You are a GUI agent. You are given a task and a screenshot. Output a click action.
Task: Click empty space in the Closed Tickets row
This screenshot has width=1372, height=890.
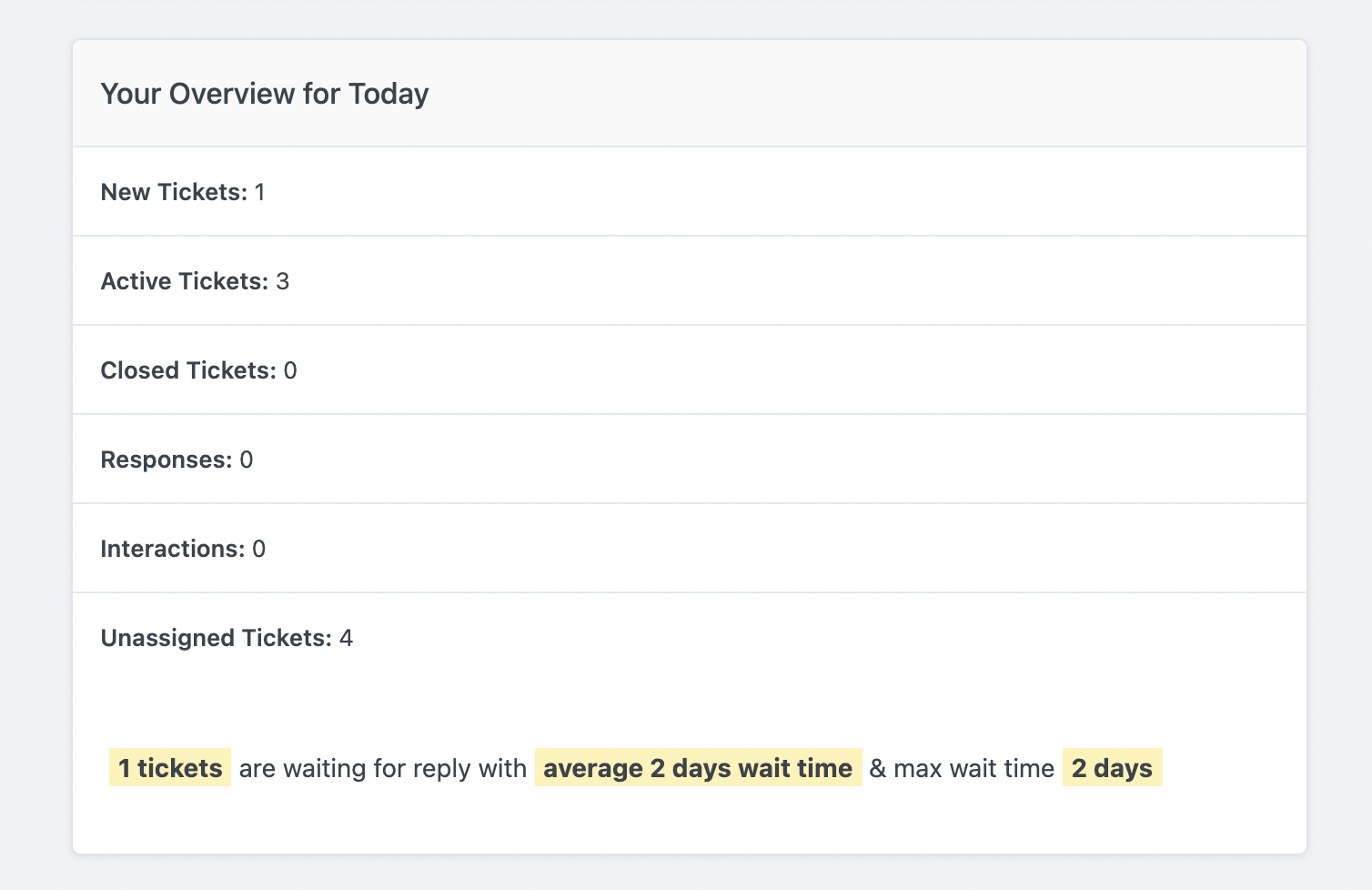tap(773, 370)
